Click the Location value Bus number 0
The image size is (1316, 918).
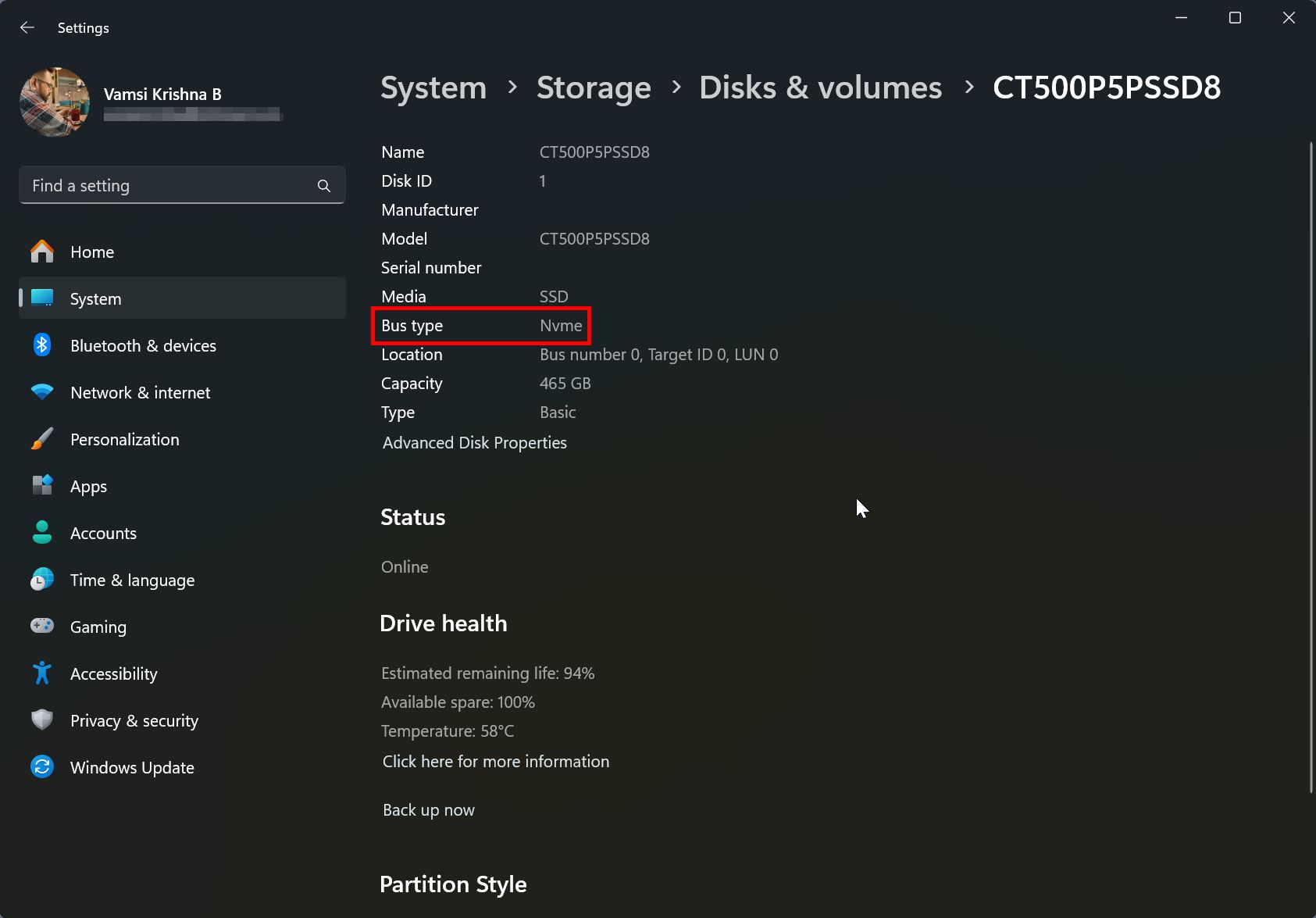pos(659,354)
